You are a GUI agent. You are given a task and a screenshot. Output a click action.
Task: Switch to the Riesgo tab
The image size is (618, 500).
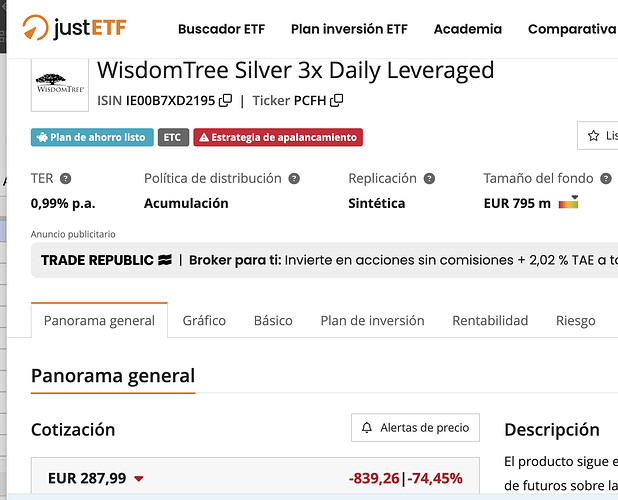[575, 321]
